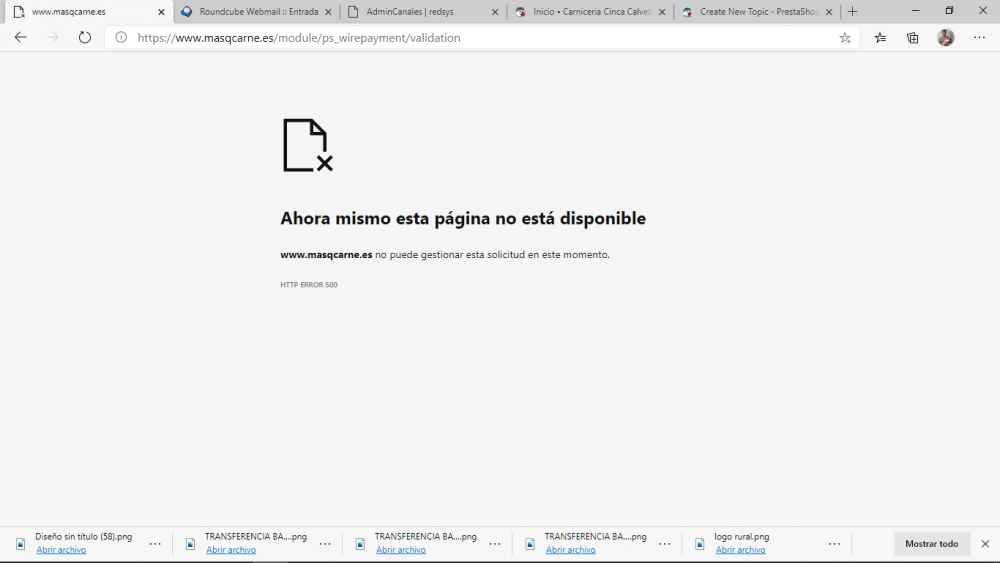This screenshot has height=563, width=1000.
Task: Close the Create New Topic PrestaShop tab
Action: tap(829, 11)
